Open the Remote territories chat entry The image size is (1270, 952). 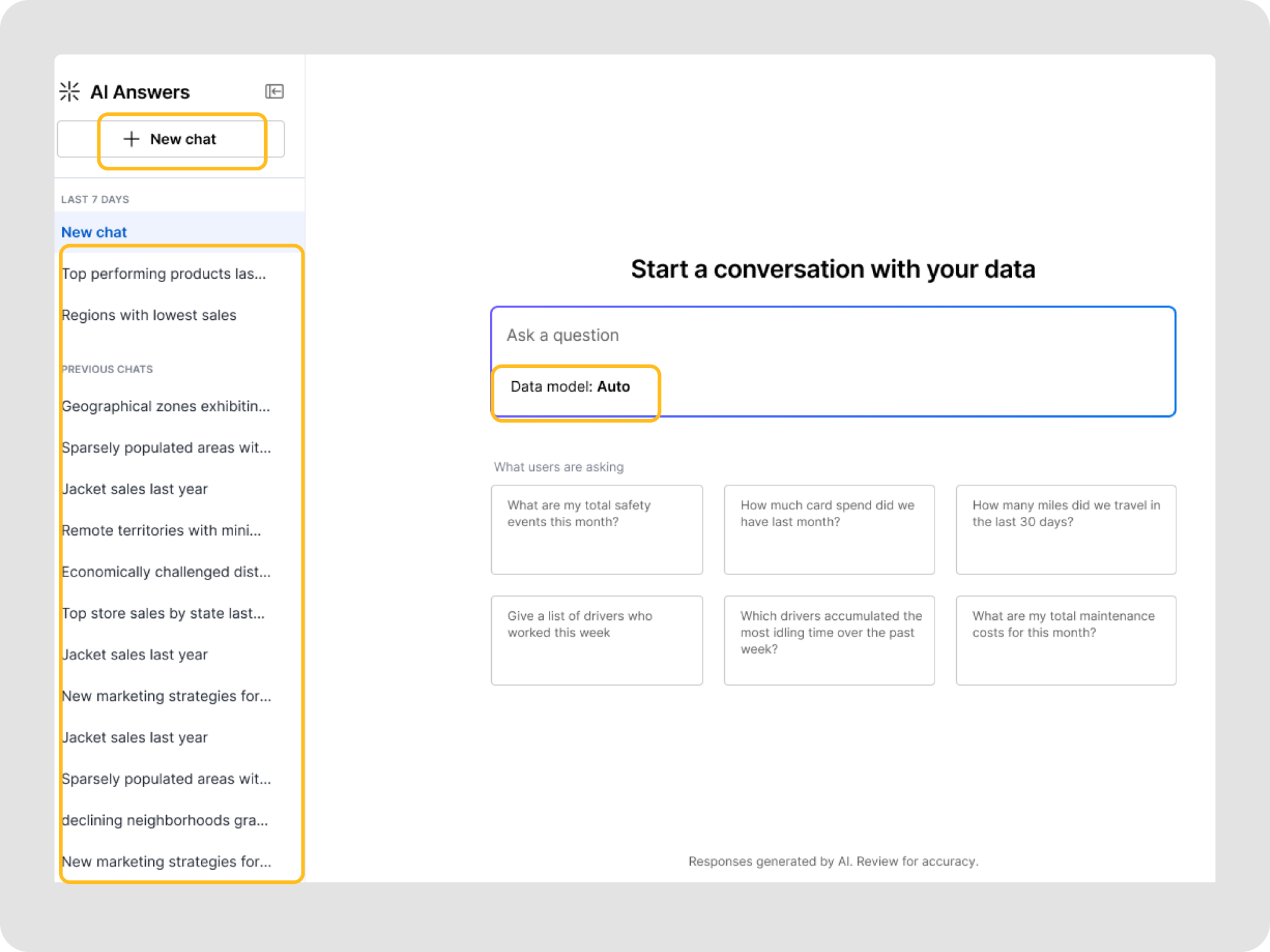pos(161,531)
